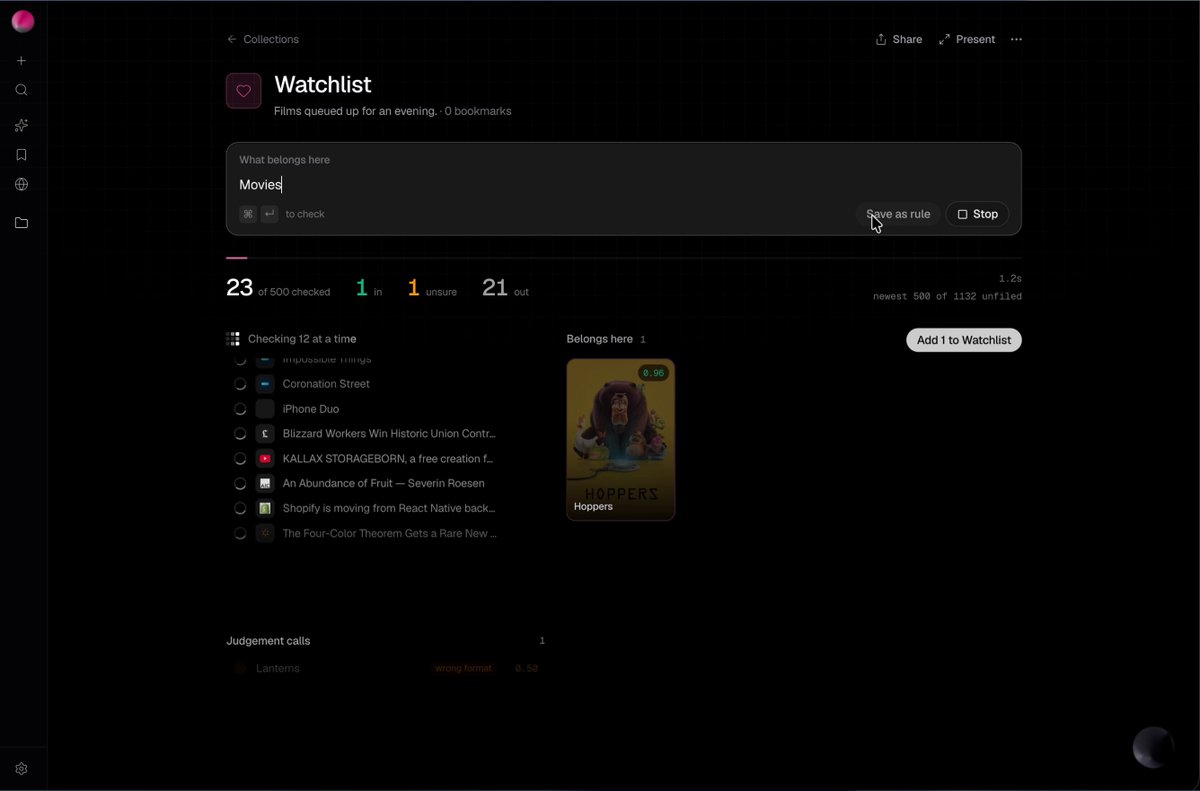This screenshot has height=791, width=1200.
Task: Click the 1 unsure count
Action: tap(432, 288)
